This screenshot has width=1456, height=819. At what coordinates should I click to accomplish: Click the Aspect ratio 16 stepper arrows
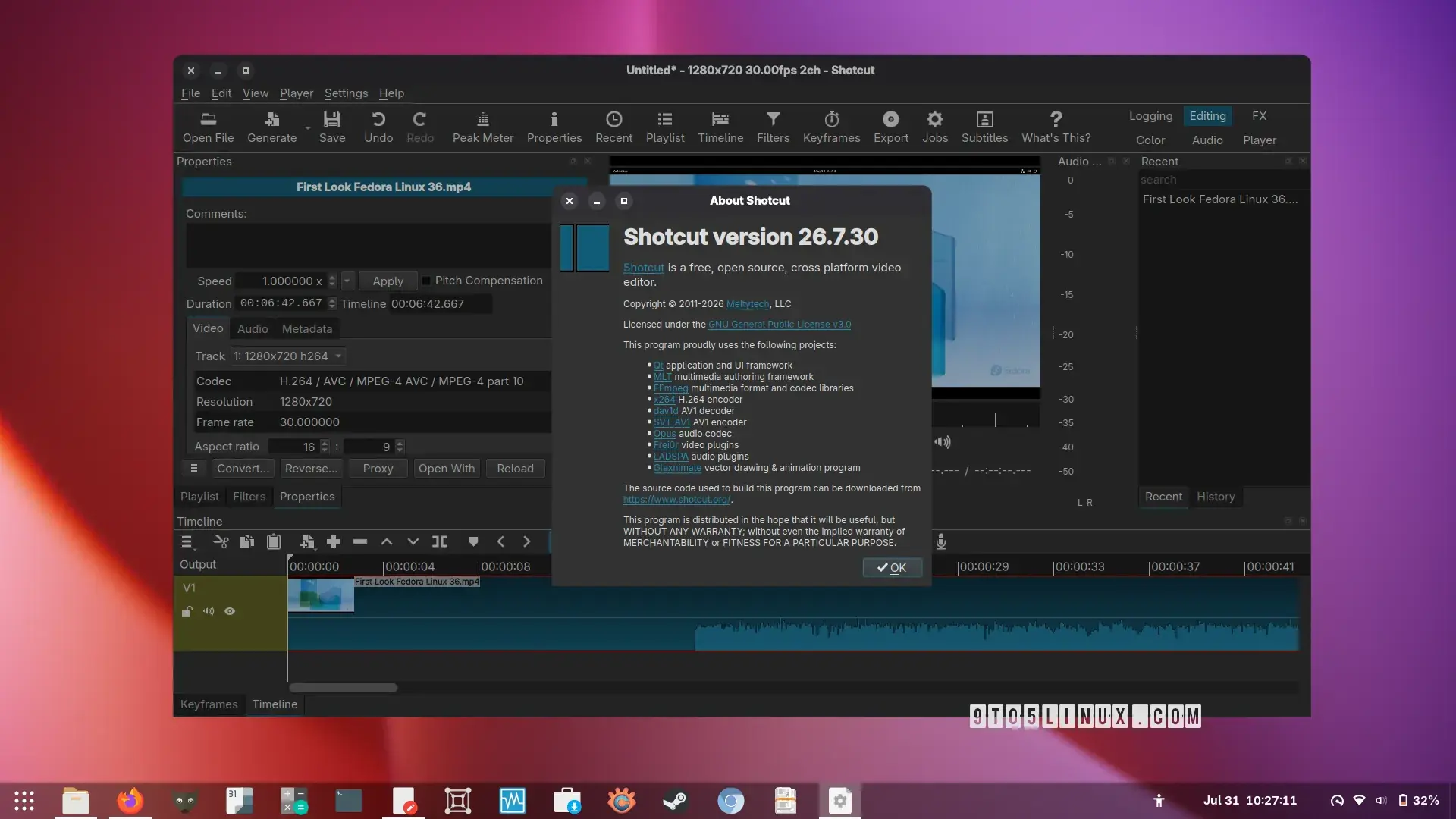tap(325, 447)
